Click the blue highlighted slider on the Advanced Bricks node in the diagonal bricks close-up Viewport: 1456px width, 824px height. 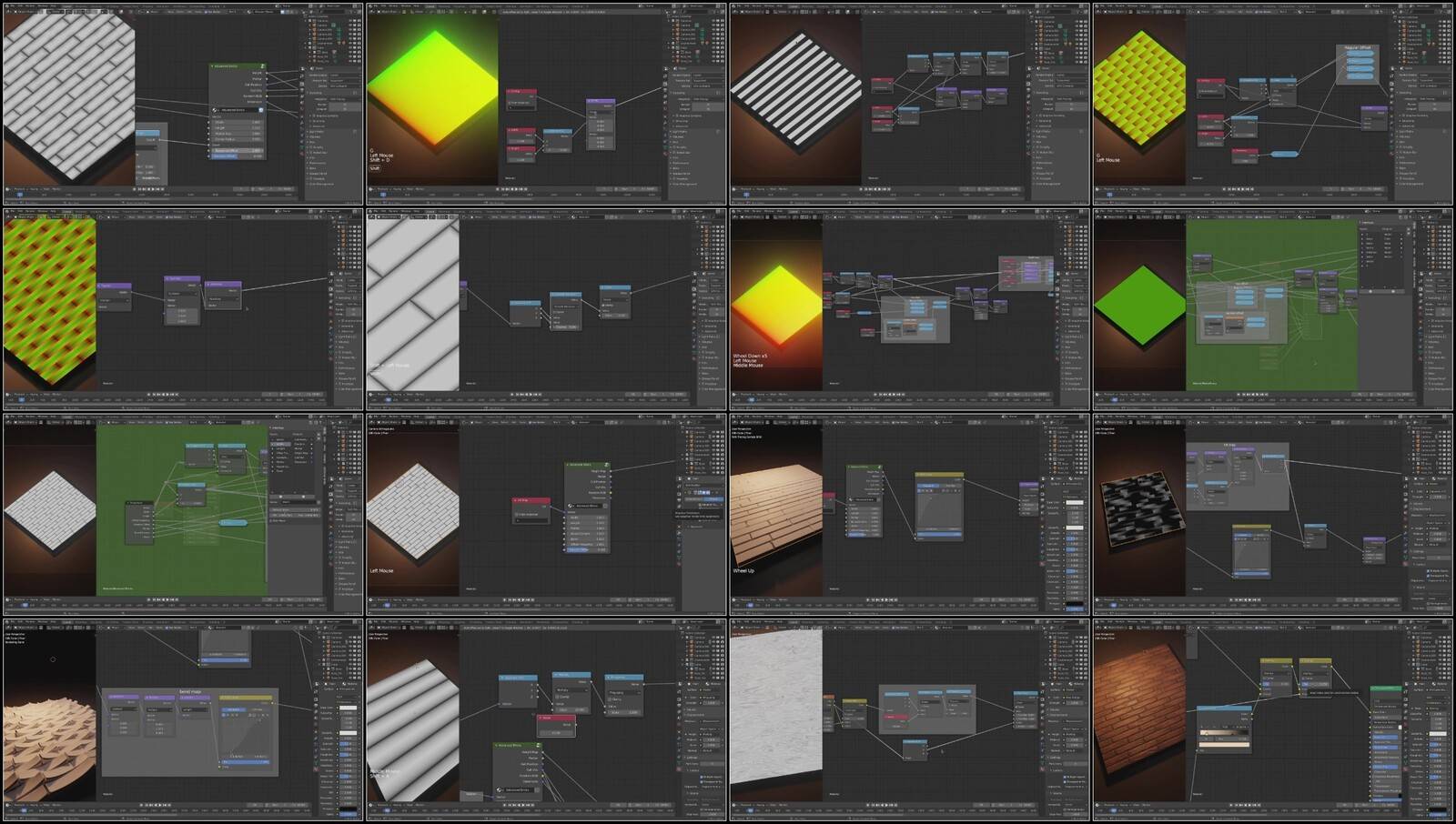[238, 156]
